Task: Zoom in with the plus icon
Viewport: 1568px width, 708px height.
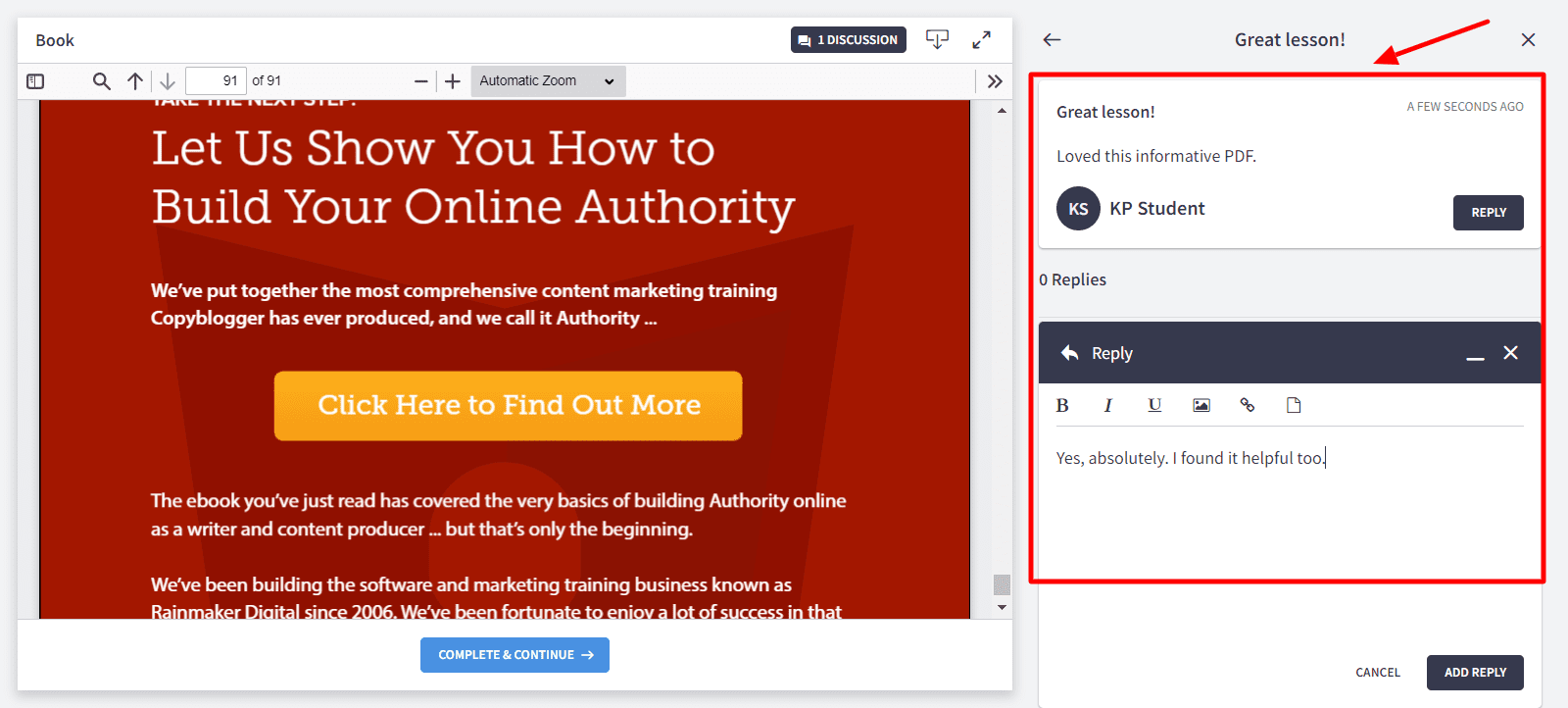Action: point(452,81)
